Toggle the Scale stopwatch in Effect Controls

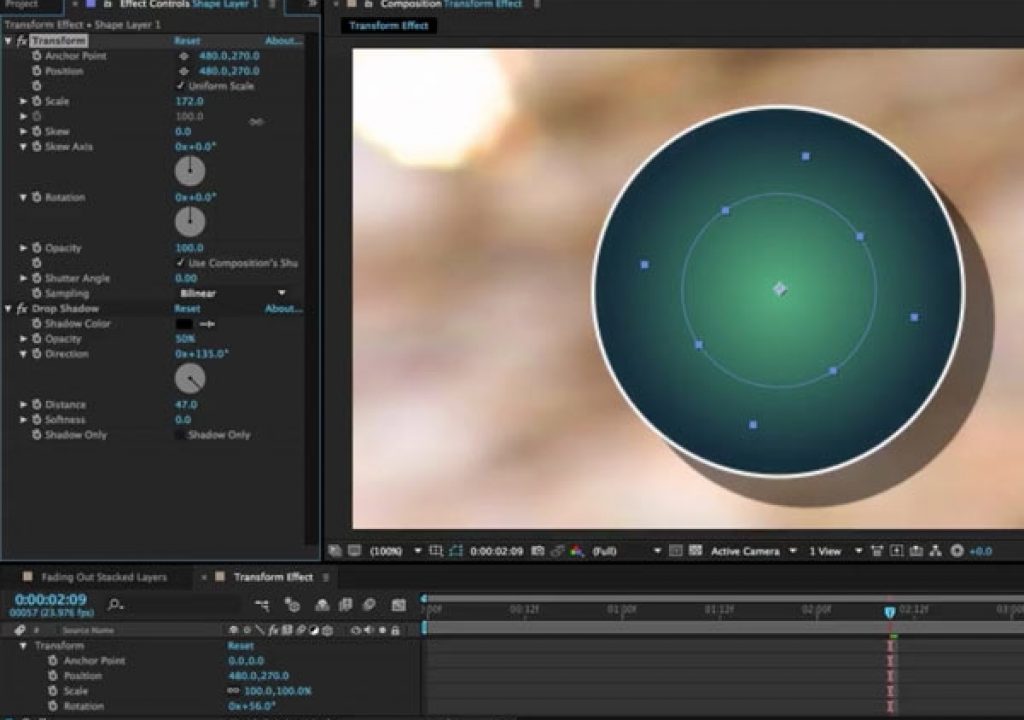tap(37, 101)
